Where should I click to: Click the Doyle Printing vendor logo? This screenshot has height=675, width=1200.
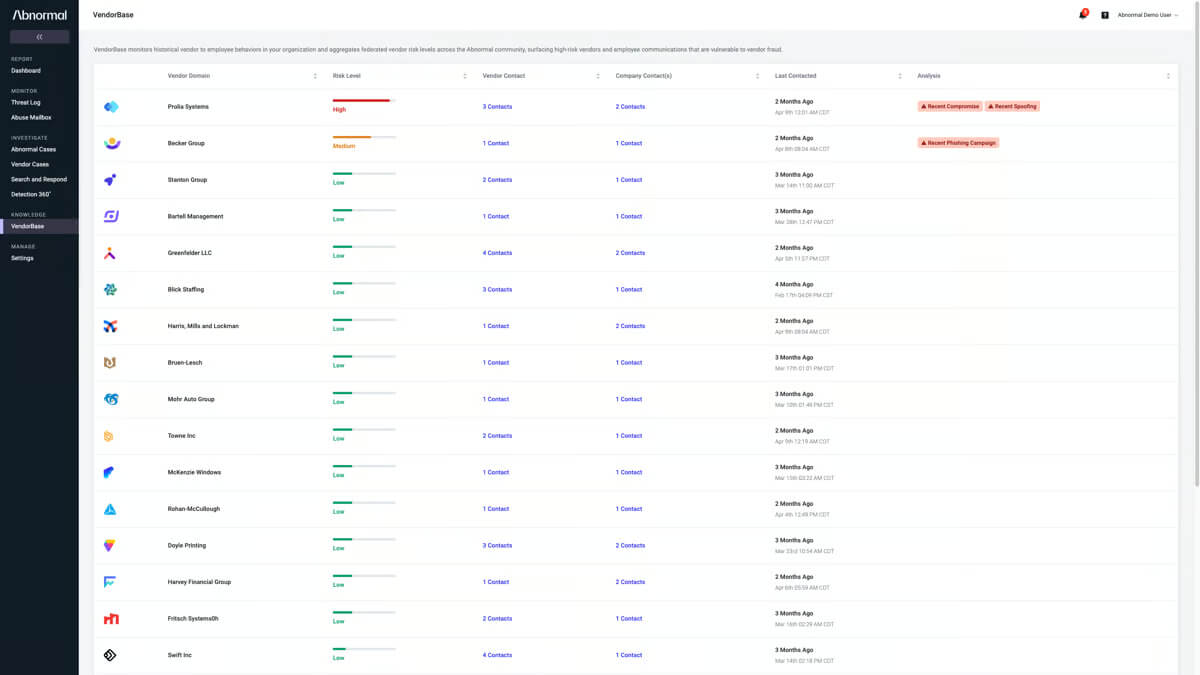click(110, 545)
